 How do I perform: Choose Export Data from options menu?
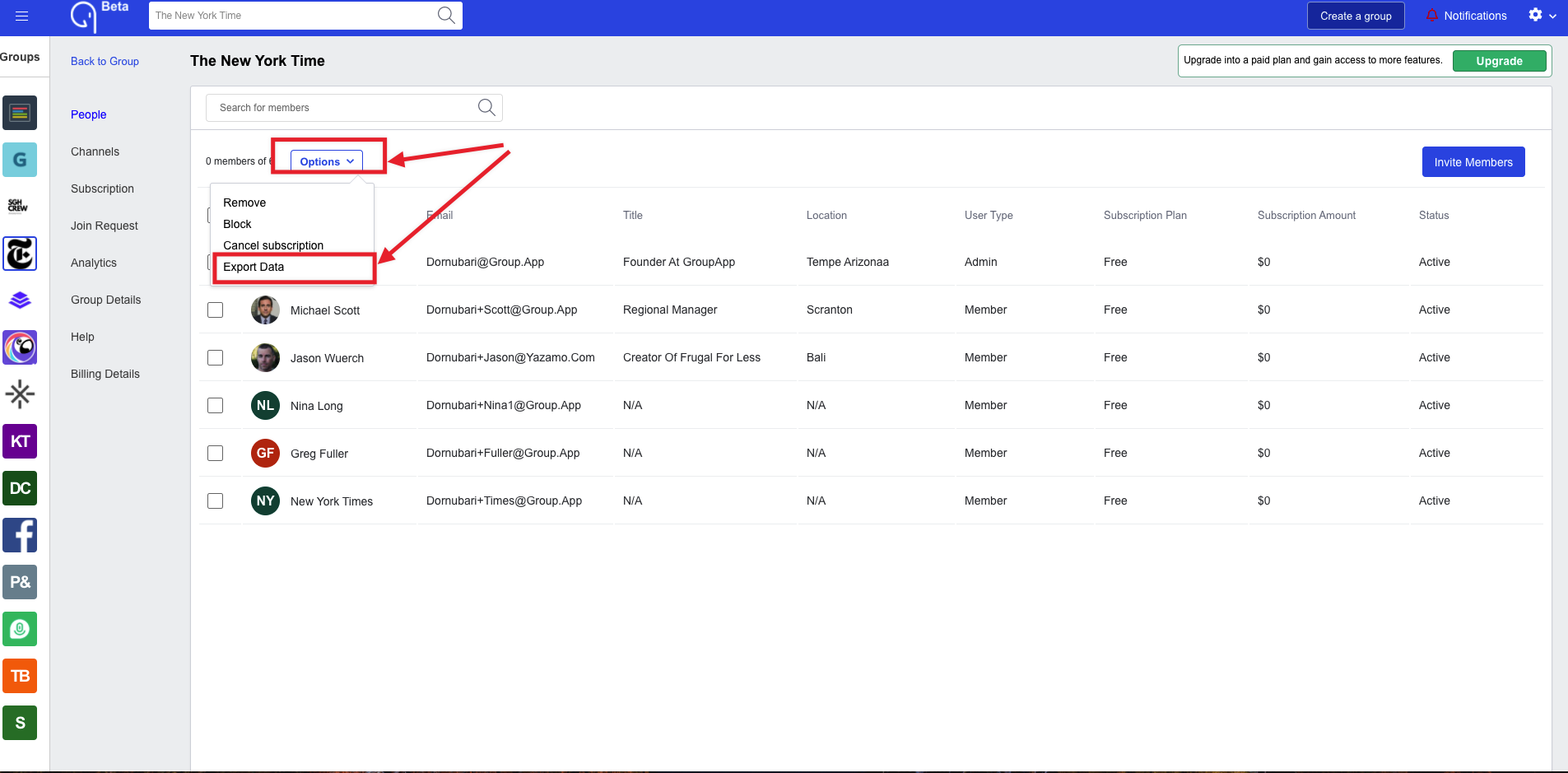click(254, 267)
